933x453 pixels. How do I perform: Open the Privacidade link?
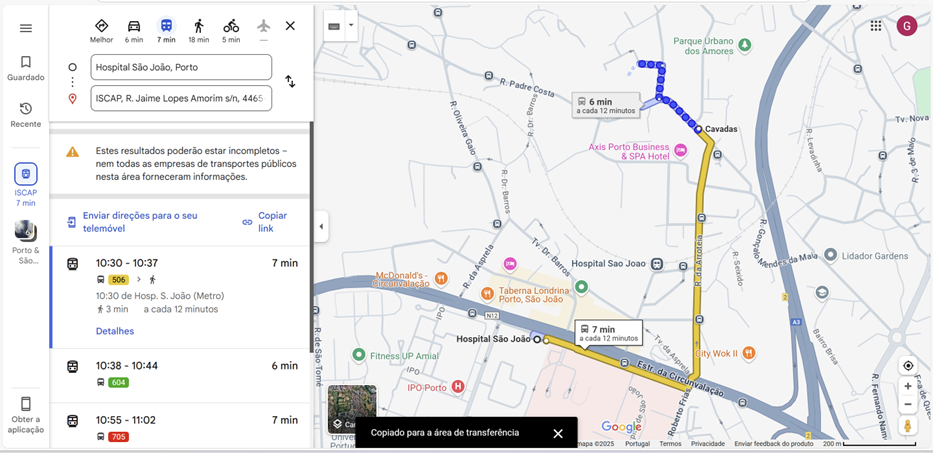(x=707, y=444)
